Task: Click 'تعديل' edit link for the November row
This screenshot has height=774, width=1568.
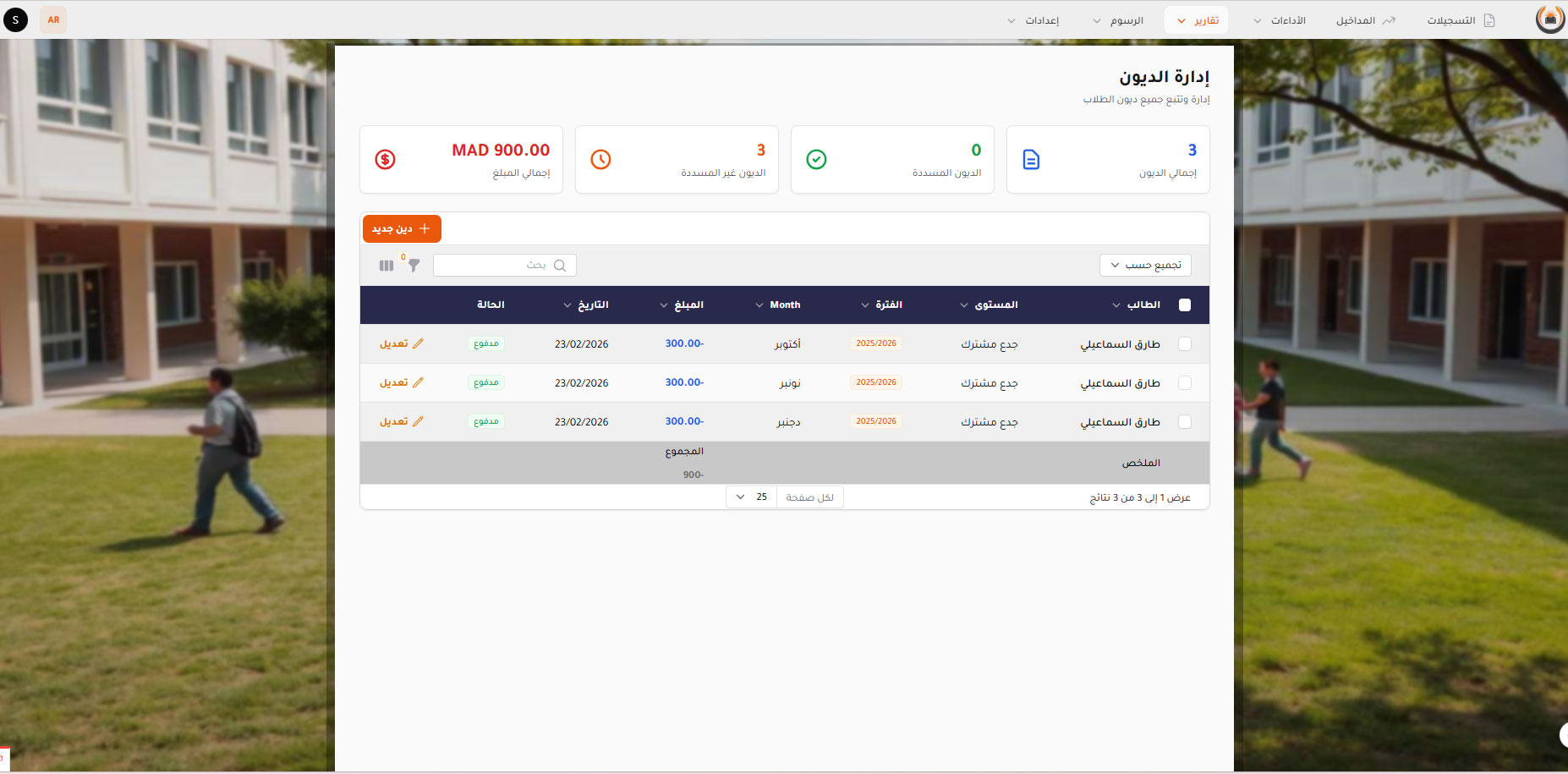Action: click(401, 383)
